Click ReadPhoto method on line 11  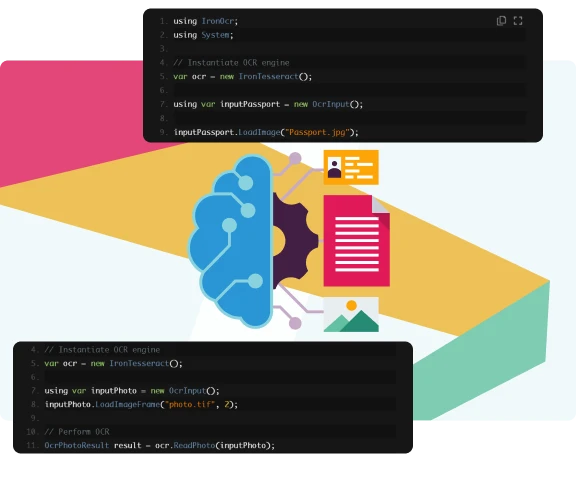coord(194,445)
